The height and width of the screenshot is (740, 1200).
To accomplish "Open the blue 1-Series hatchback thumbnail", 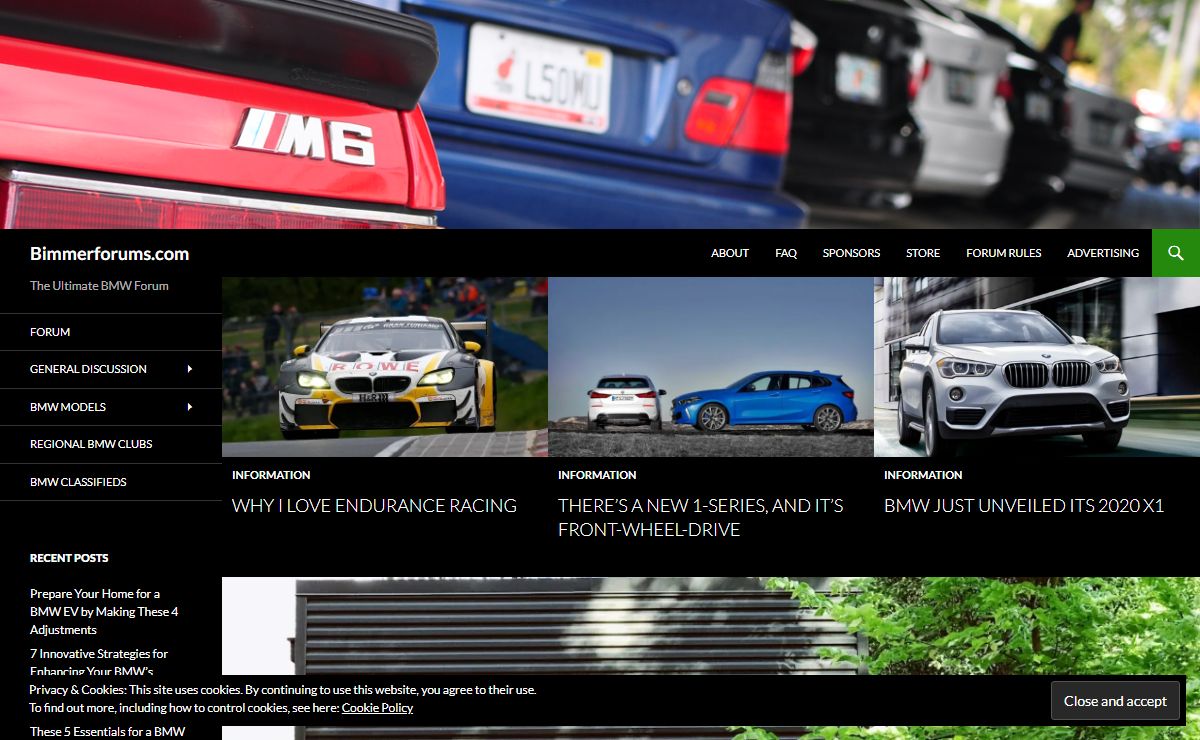I will coord(711,367).
